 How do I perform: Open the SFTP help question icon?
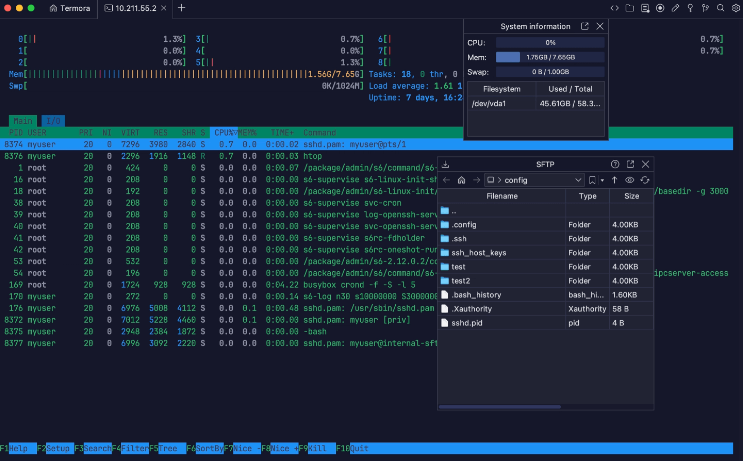[615, 164]
